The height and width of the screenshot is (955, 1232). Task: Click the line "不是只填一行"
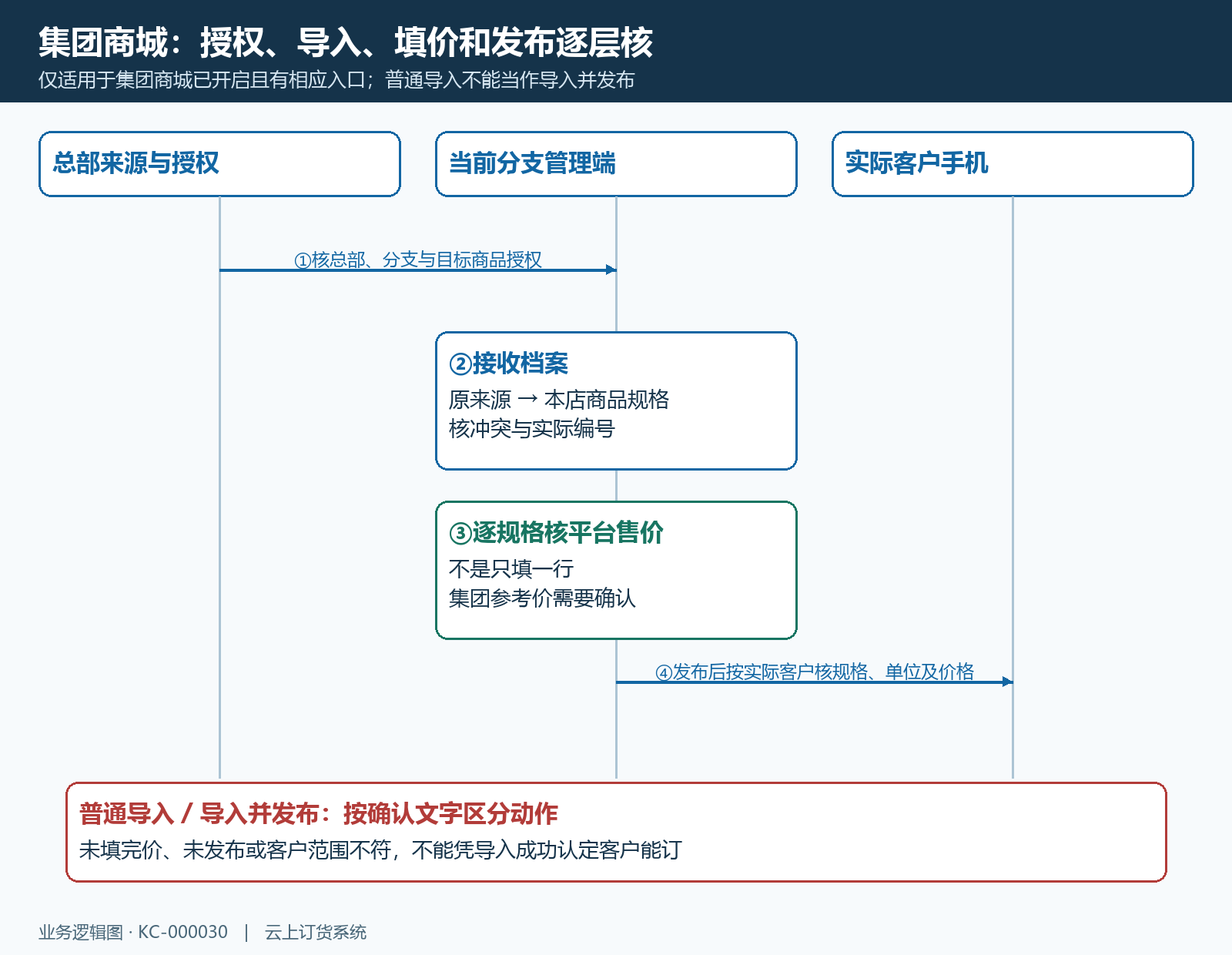[511, 569]
